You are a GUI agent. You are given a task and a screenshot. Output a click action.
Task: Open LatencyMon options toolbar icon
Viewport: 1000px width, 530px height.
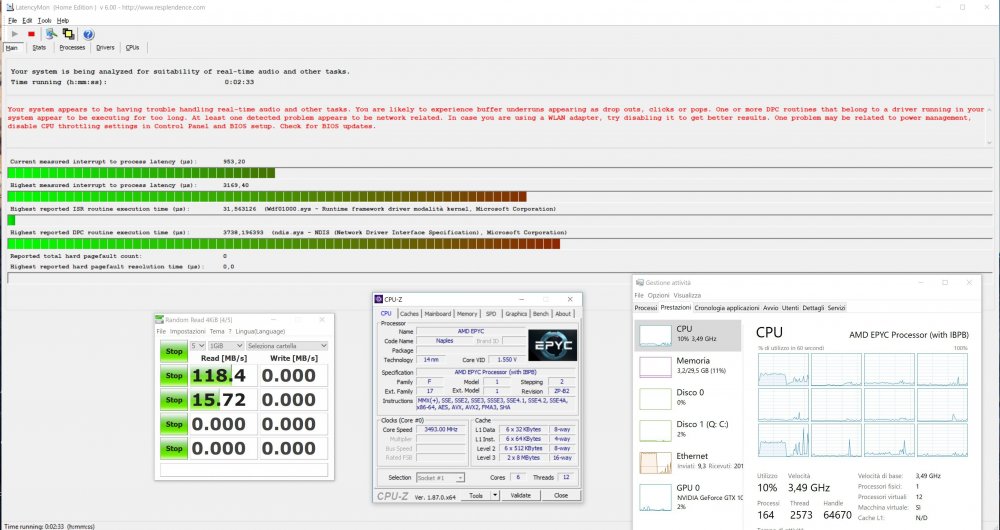click(51, 34)
